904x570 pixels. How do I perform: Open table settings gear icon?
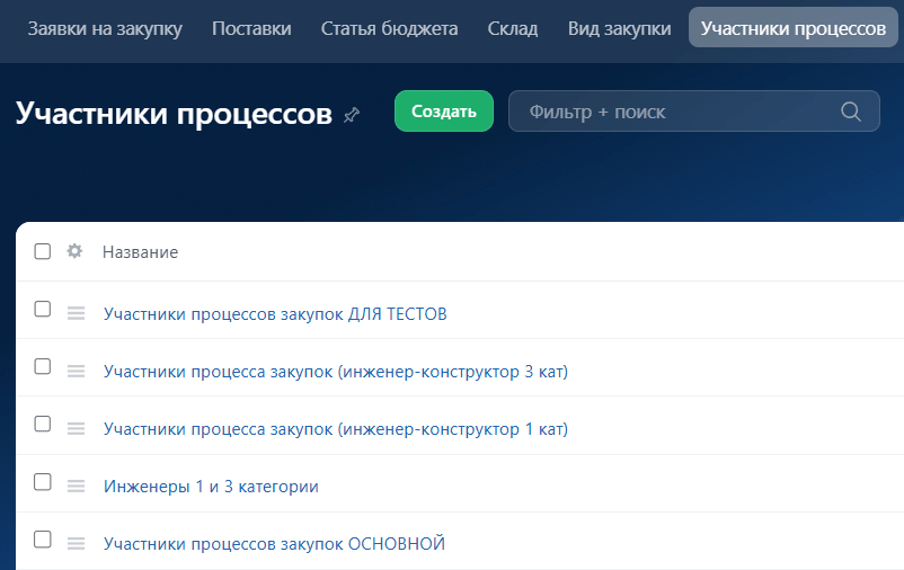[74, 251]
